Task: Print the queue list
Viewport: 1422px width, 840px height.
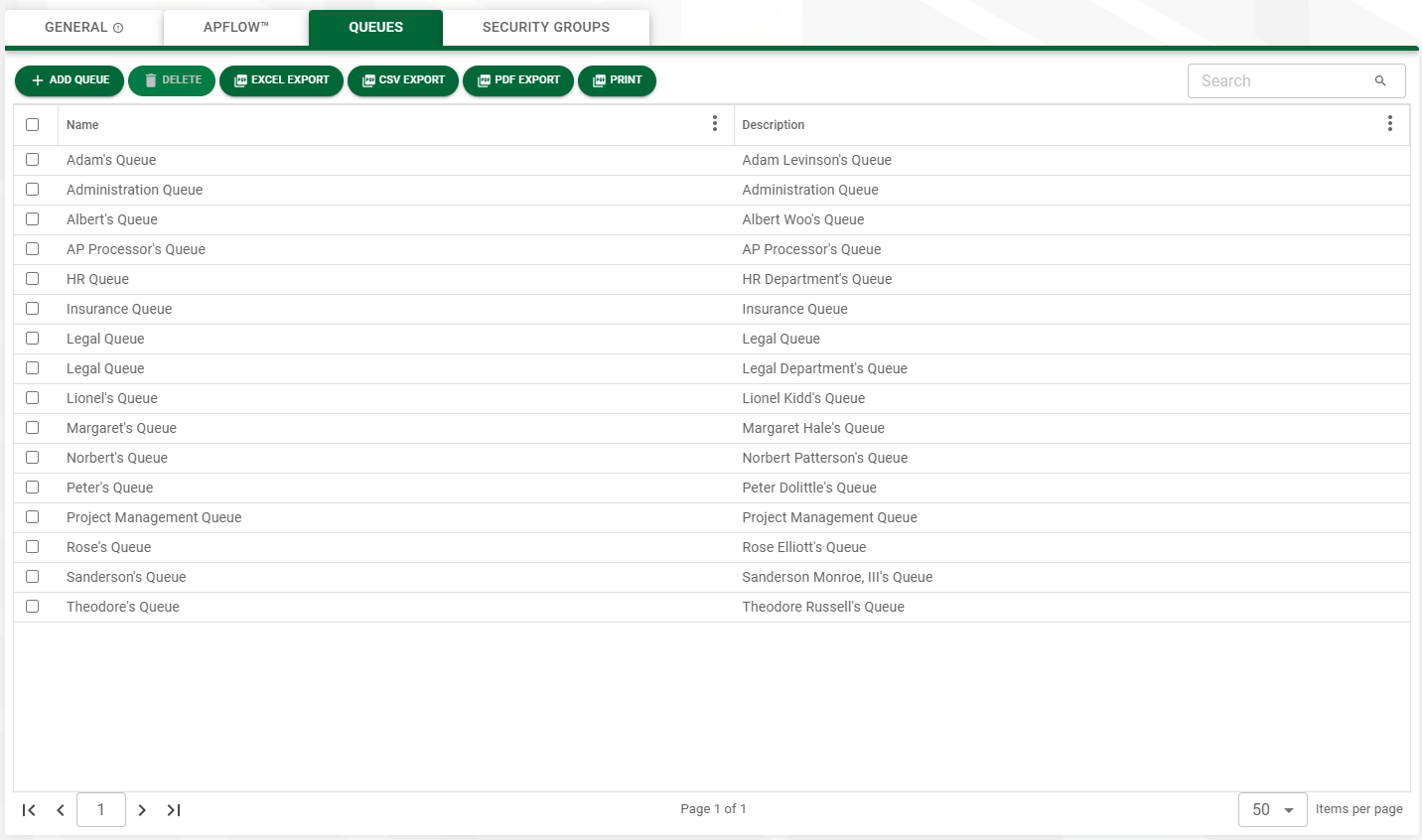Action: (x=617, y=80)
